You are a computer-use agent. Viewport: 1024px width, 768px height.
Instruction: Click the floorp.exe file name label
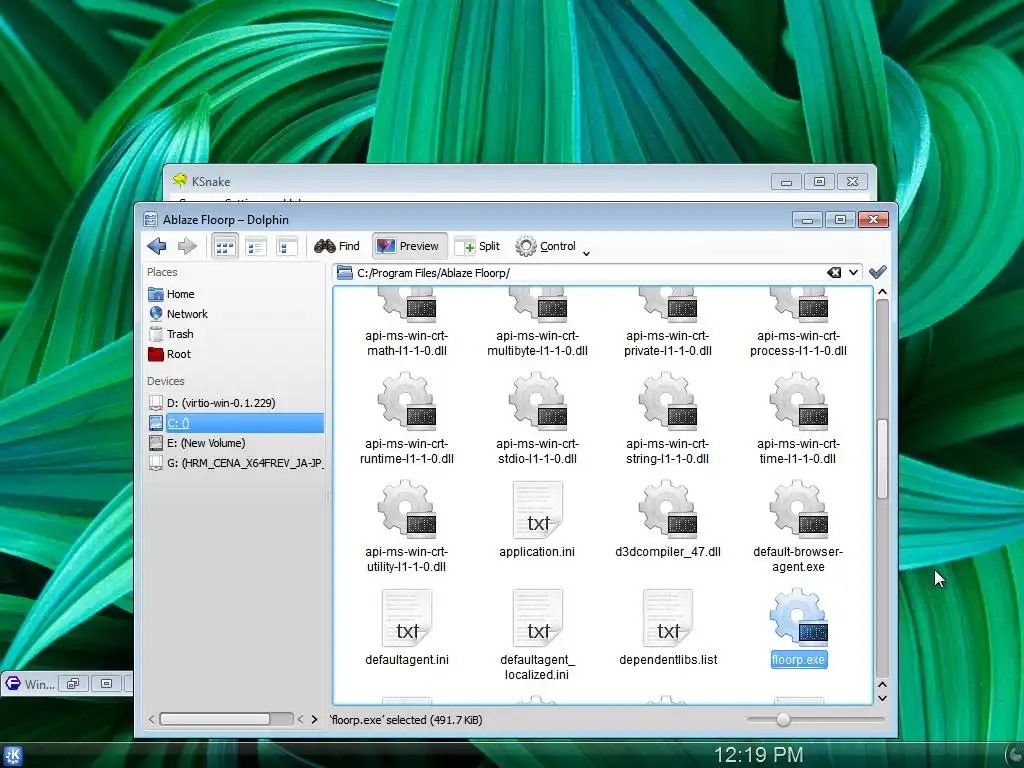click(799, 660)
